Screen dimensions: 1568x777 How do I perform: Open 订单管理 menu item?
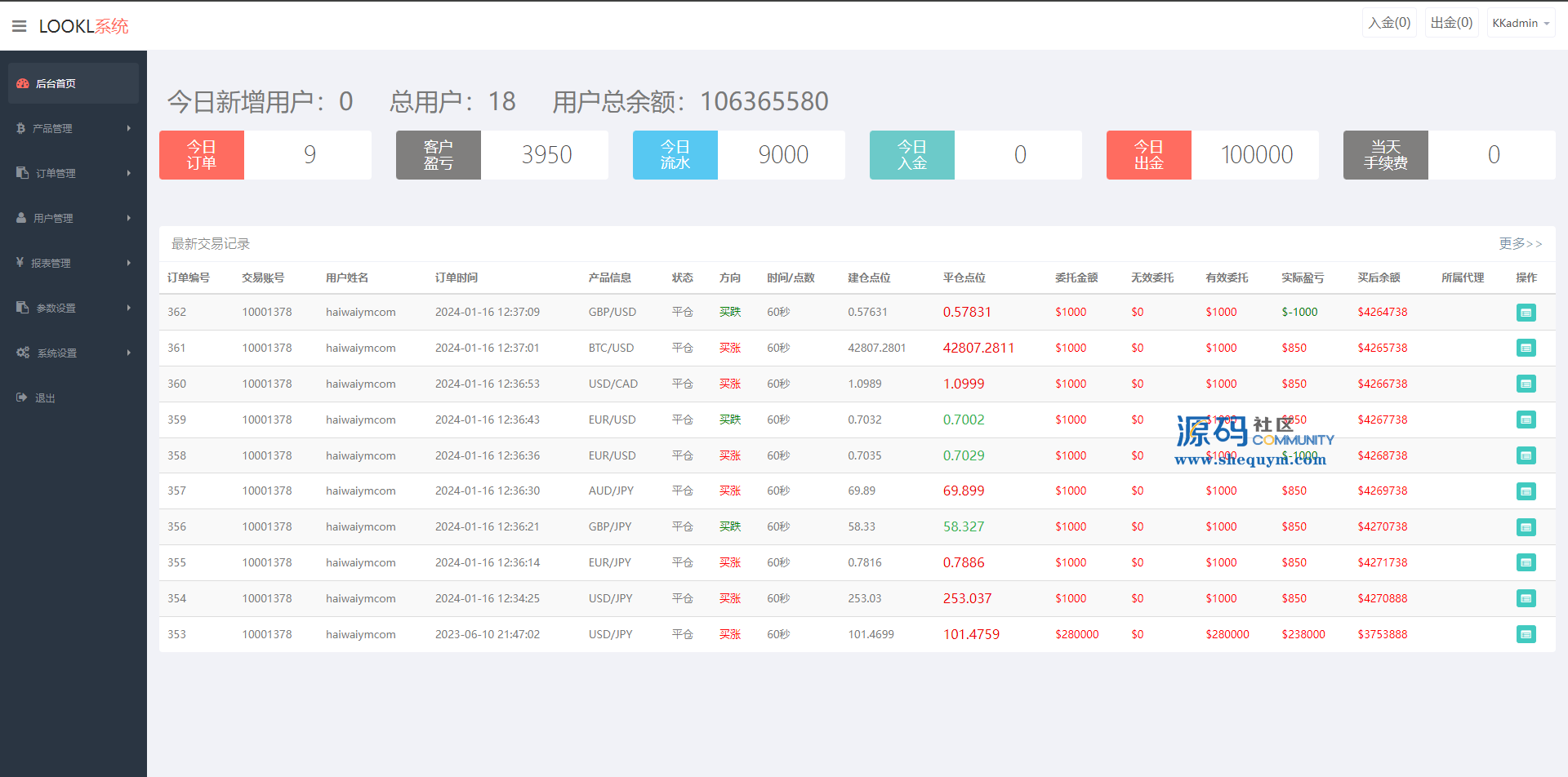pyautogui.click(x=73, y=173)
